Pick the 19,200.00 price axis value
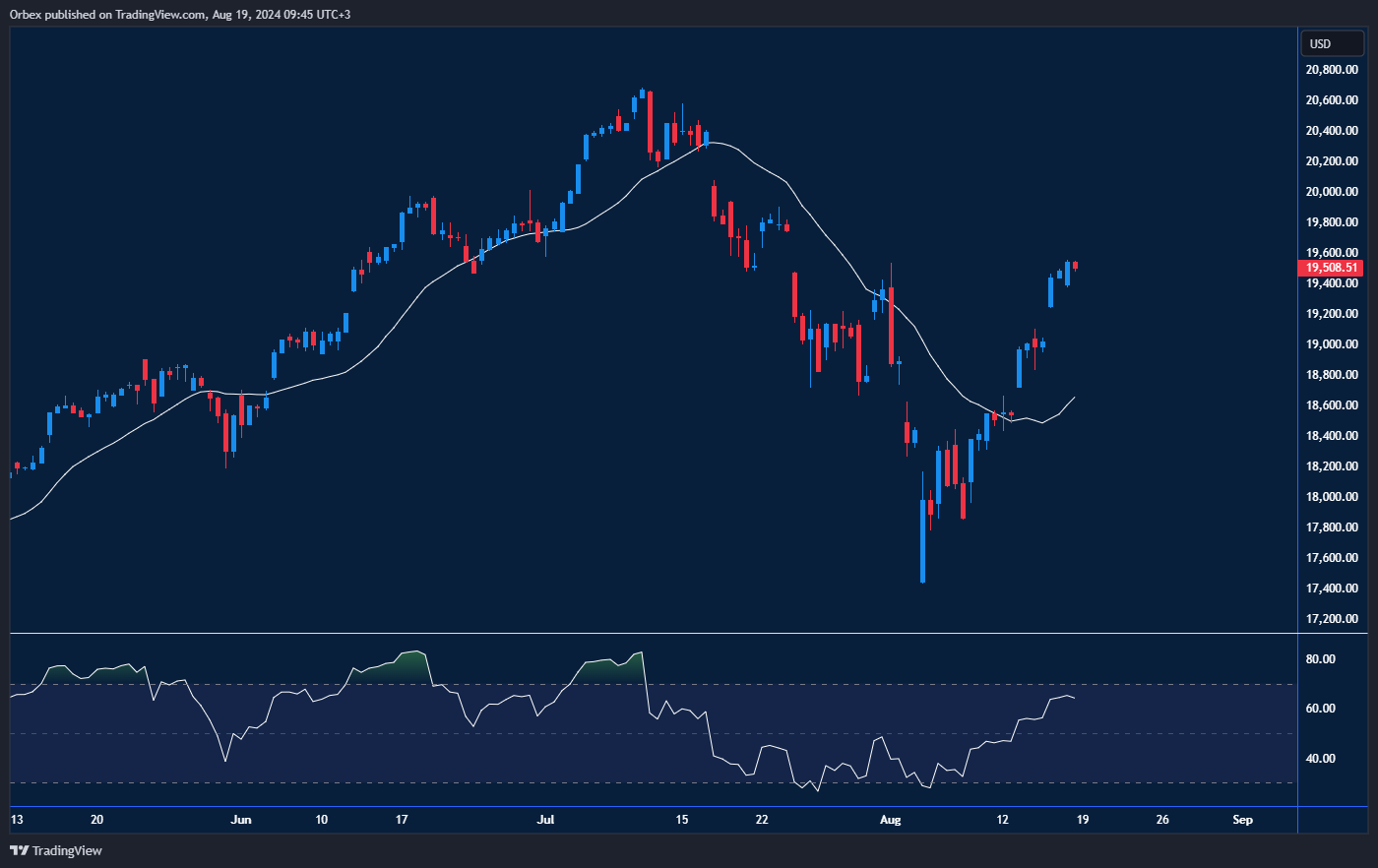Image resolution: width=1378 pixels, height=868 pixels. pos(1332,314)
